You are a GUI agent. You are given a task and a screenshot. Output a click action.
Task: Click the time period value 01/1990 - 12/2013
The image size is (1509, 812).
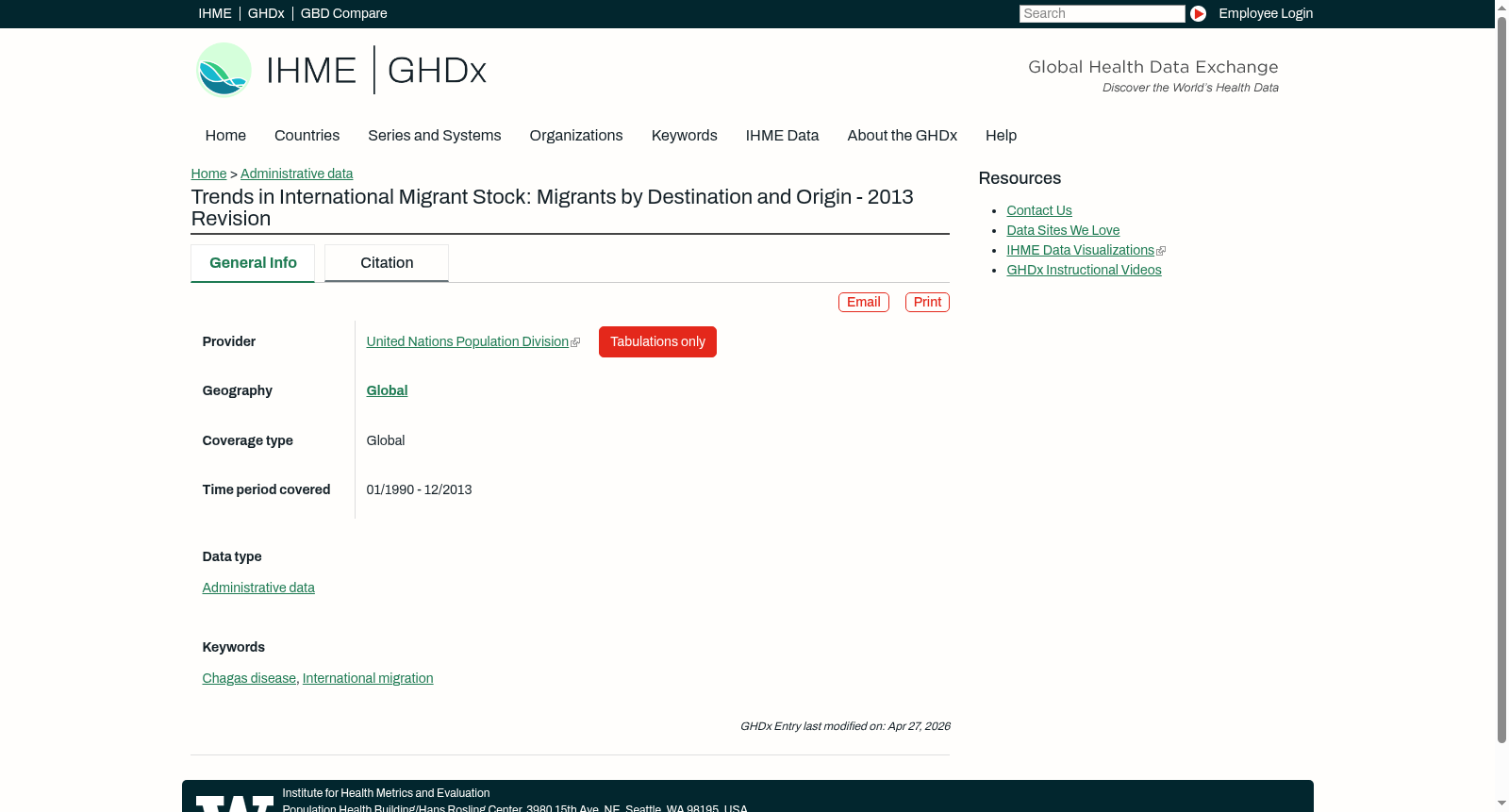(419, 489)
